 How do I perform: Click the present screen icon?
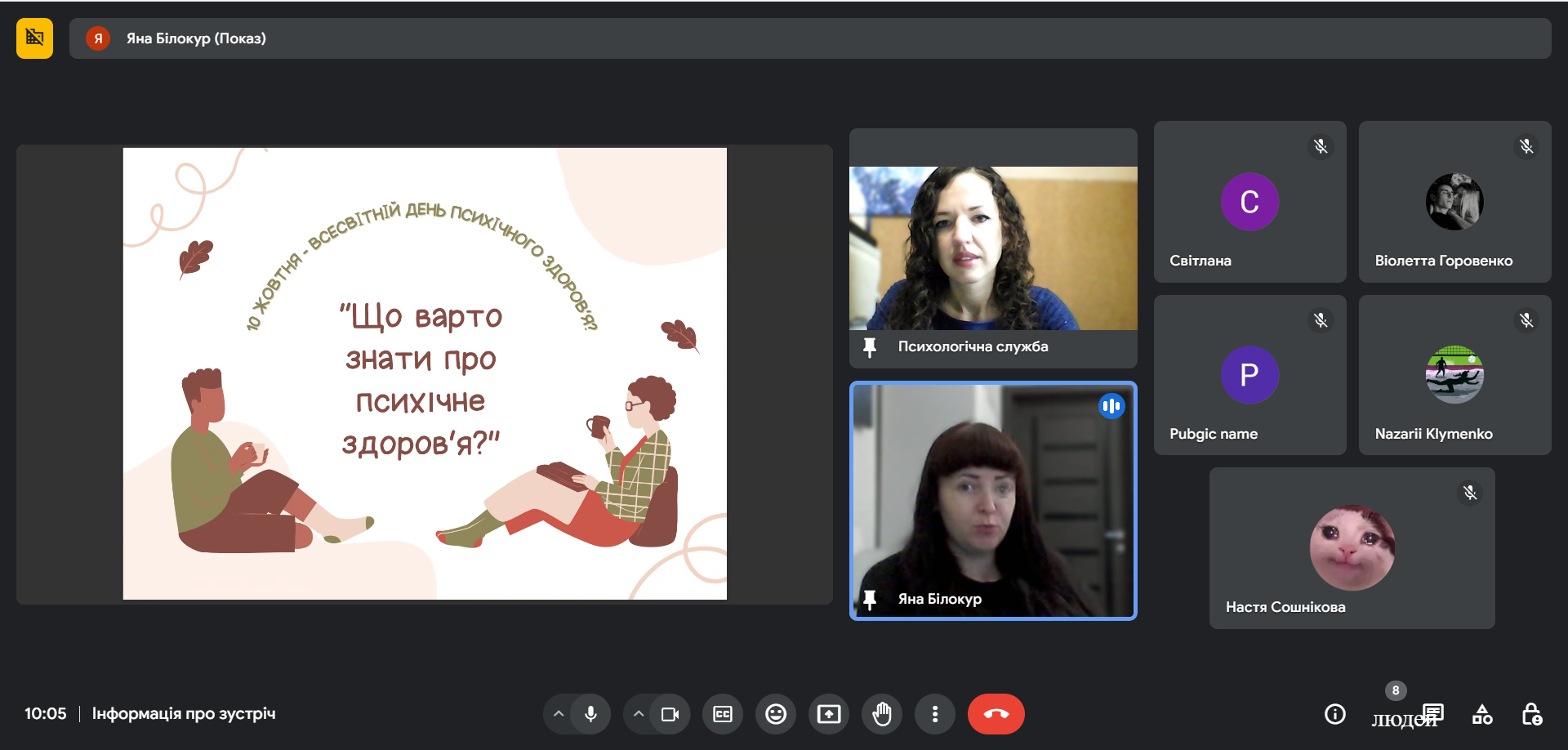(828, 714)
